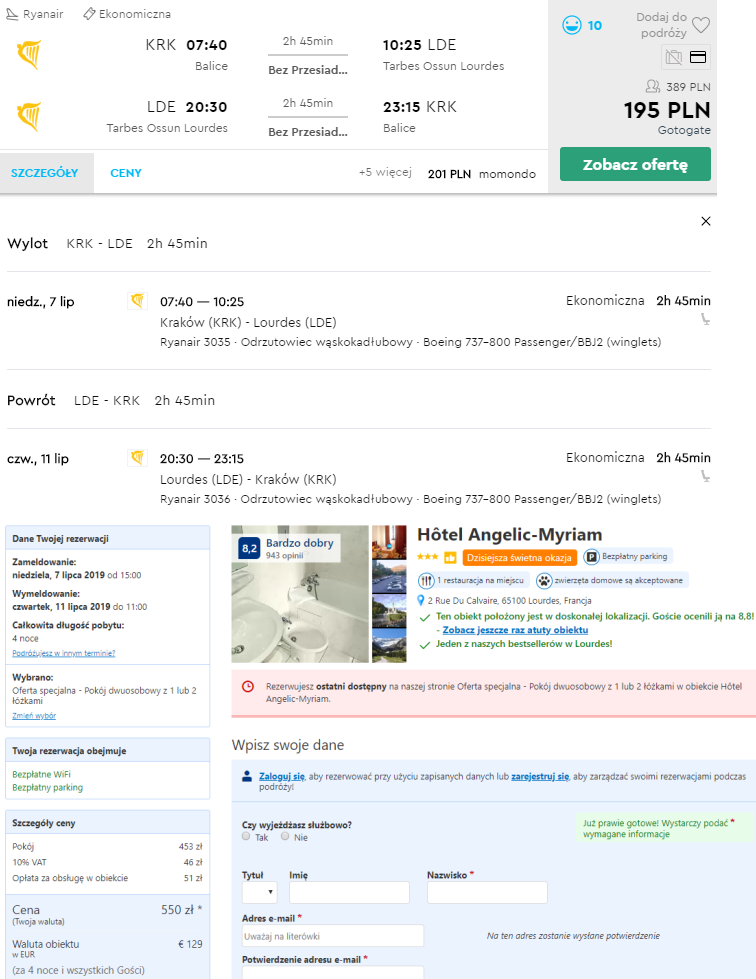
Task: Click Zobacz jeszcze raz atuty obiektu link
Action: pyautogui.click(x=515, y=630)
